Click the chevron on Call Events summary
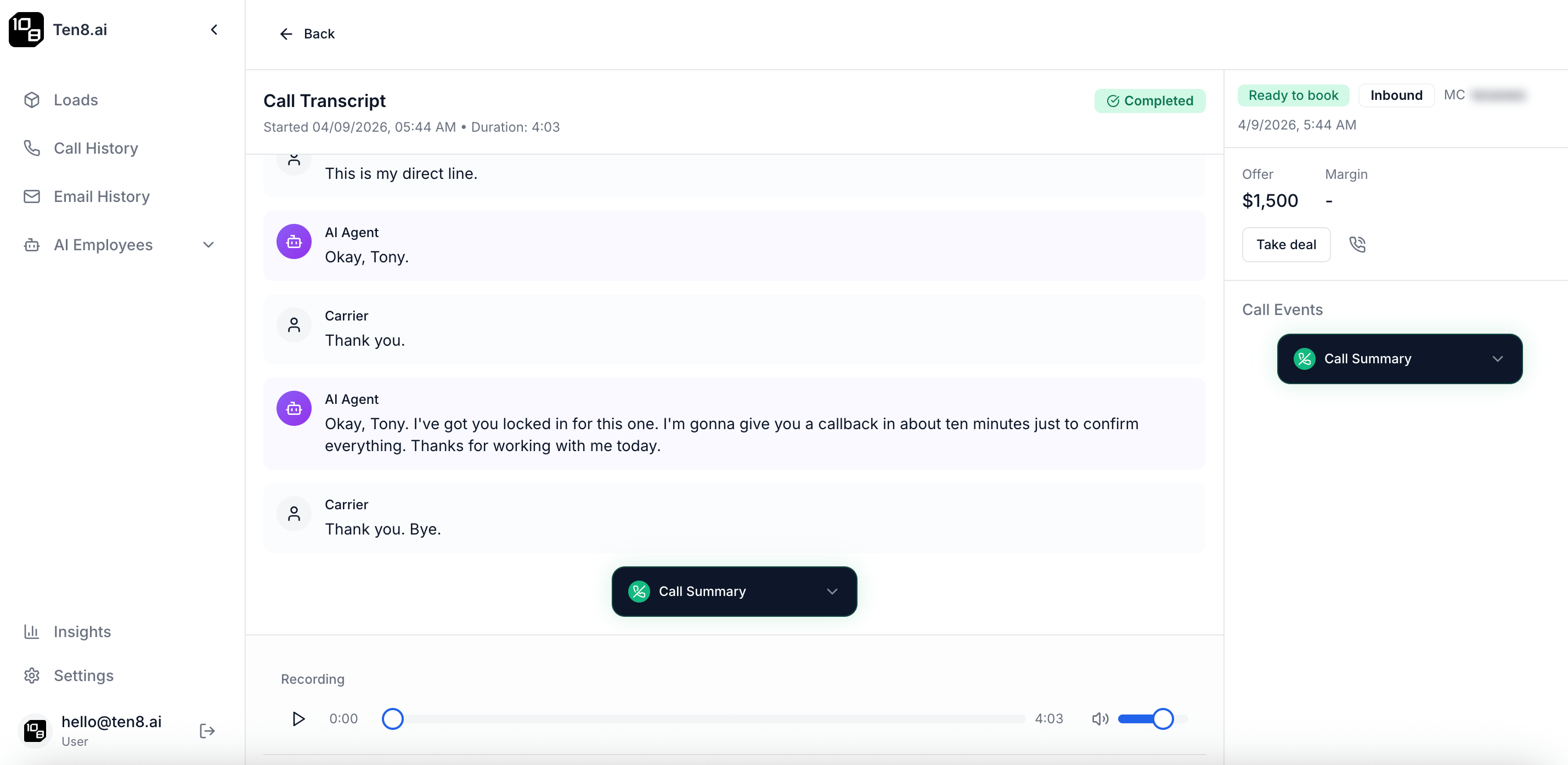 tap(1497, 359)
